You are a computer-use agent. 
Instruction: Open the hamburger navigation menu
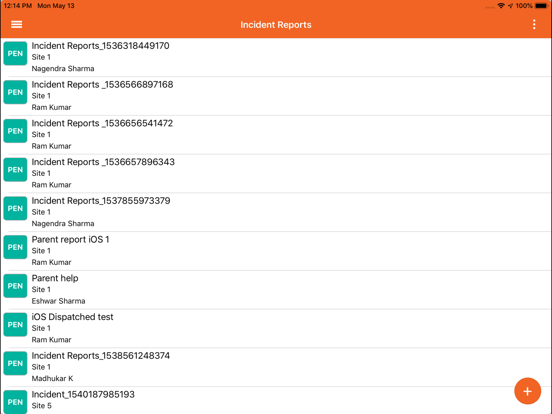pyautogui.click(x=17, y=24)
